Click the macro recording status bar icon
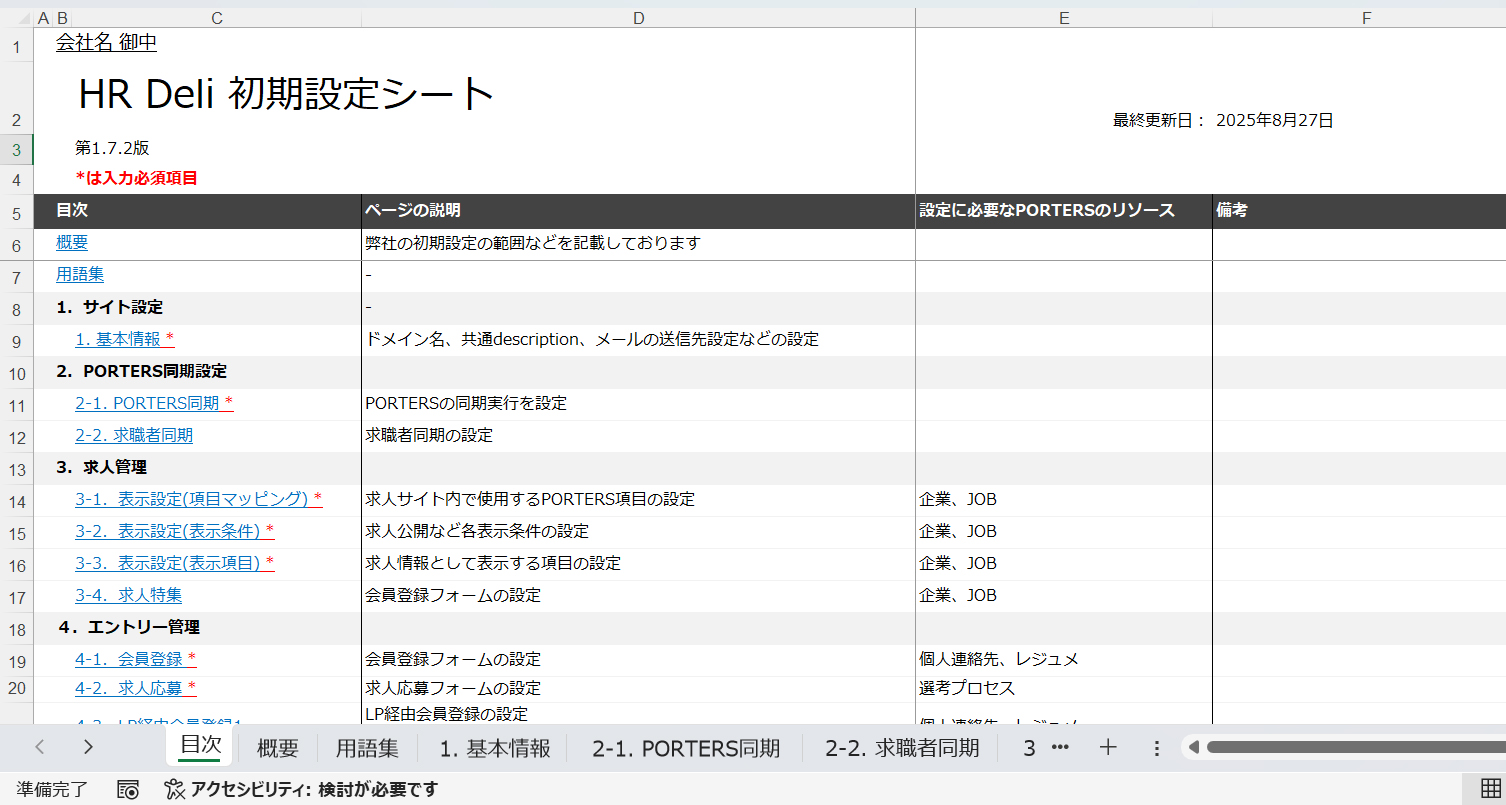 click(128, 789)
